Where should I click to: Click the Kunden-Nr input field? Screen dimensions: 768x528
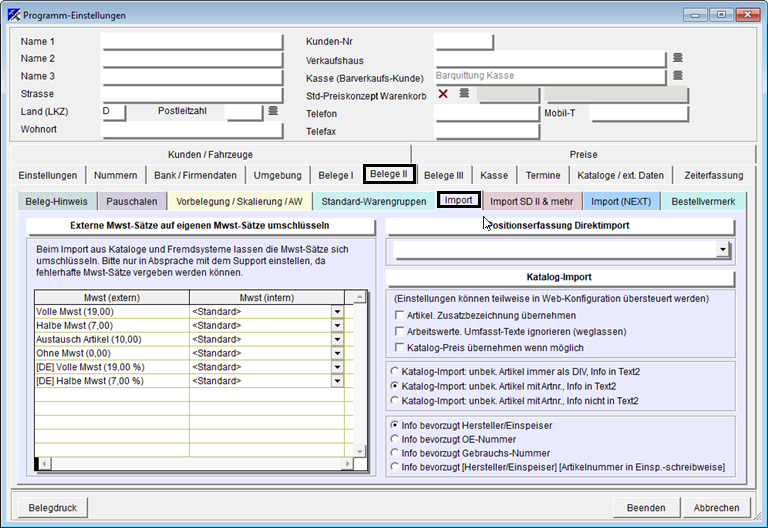(464, 42)
